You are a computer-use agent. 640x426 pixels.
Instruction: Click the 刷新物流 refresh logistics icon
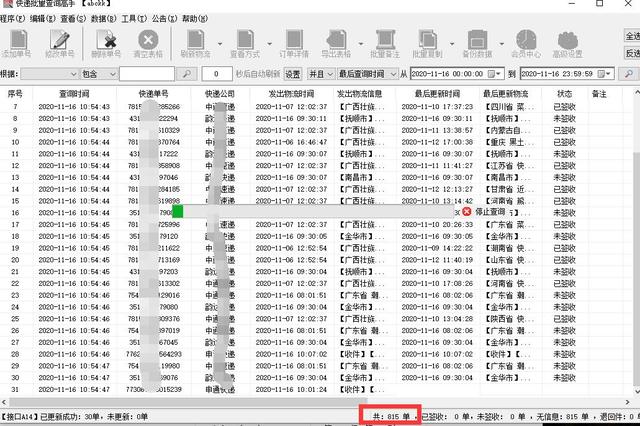tap(196, 40)
